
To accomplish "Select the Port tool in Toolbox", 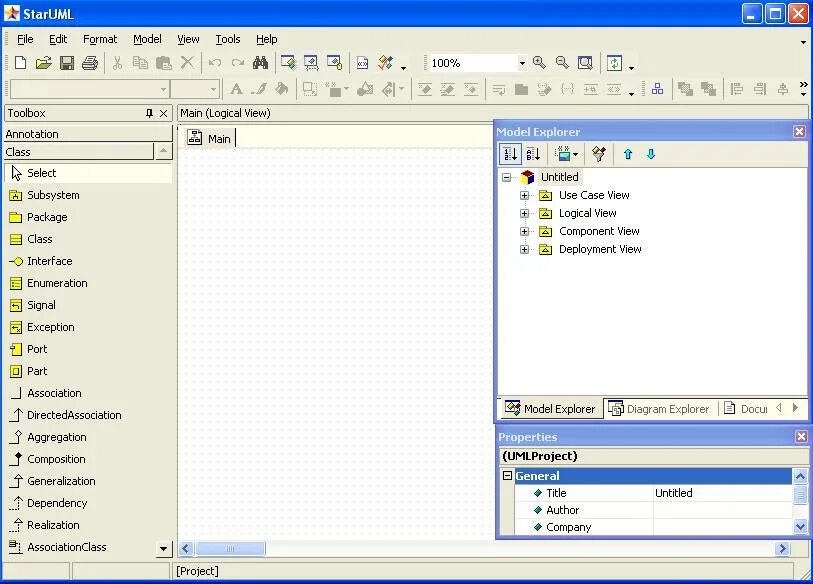I will click(x=29, y=349).
